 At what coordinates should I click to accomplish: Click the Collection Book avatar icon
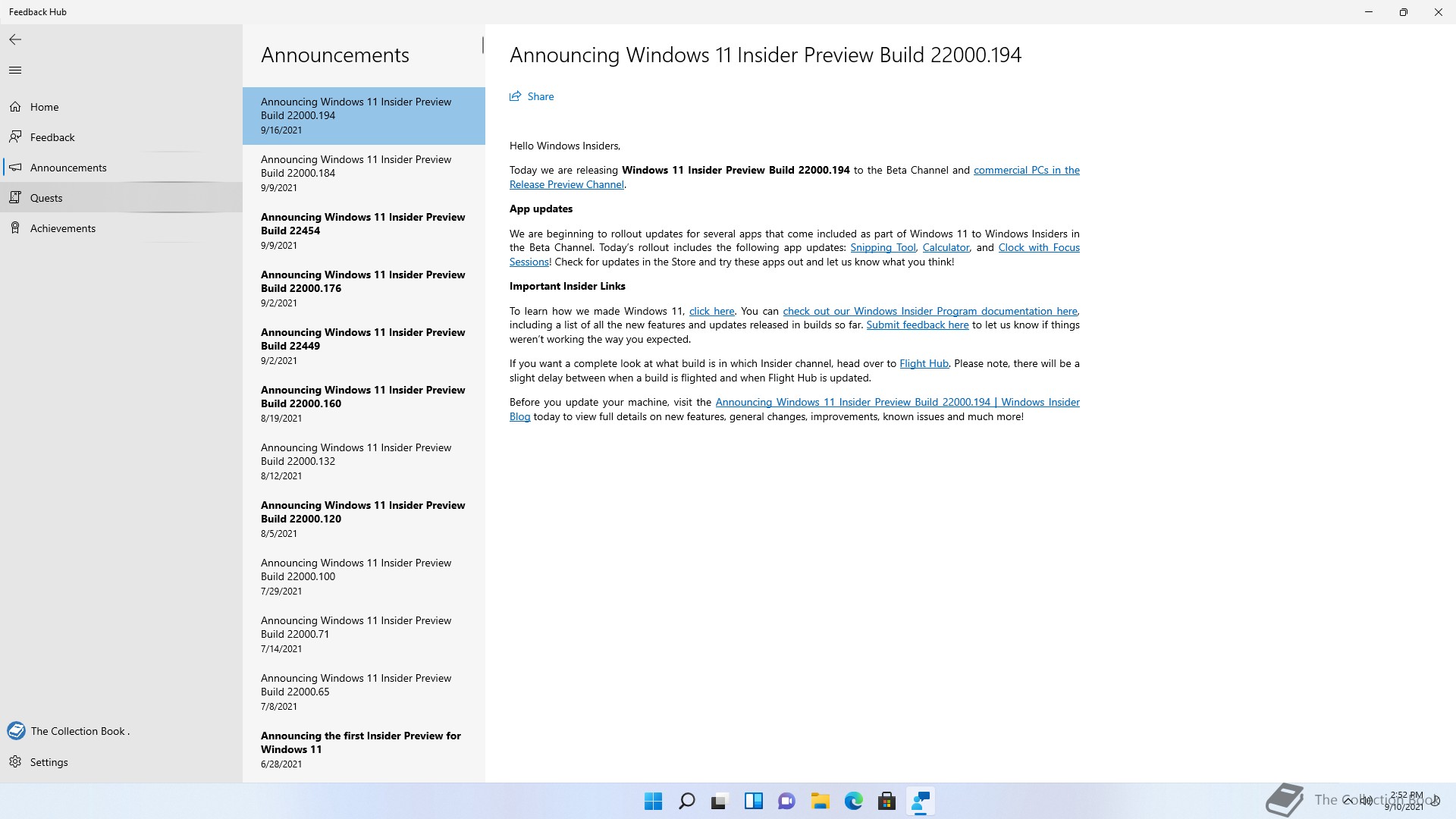[x=16, y=731]
